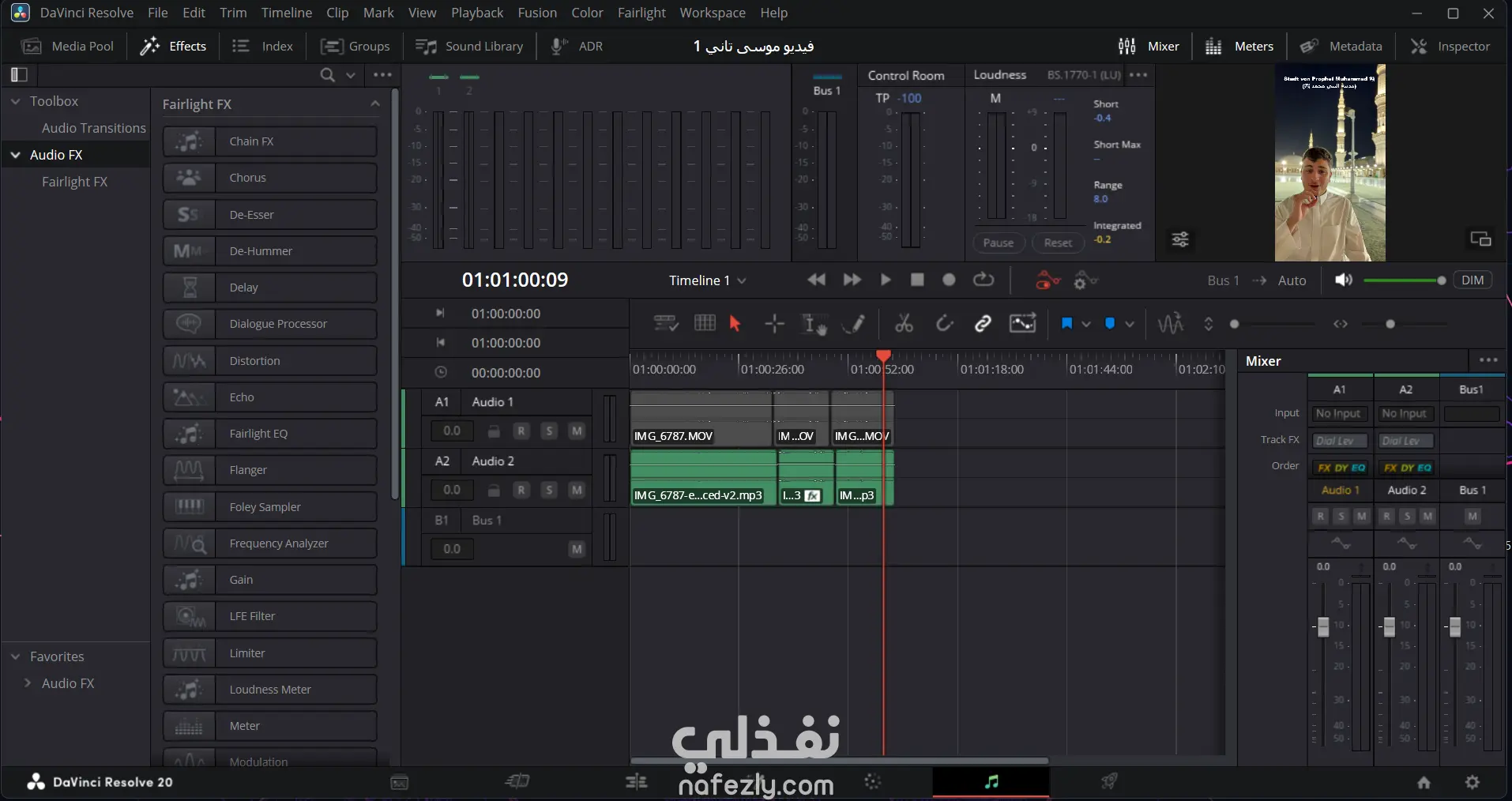The image size is (1512, 801).
Task: Add the Fairlight EQ effect
Action: (x=269, y=434)
